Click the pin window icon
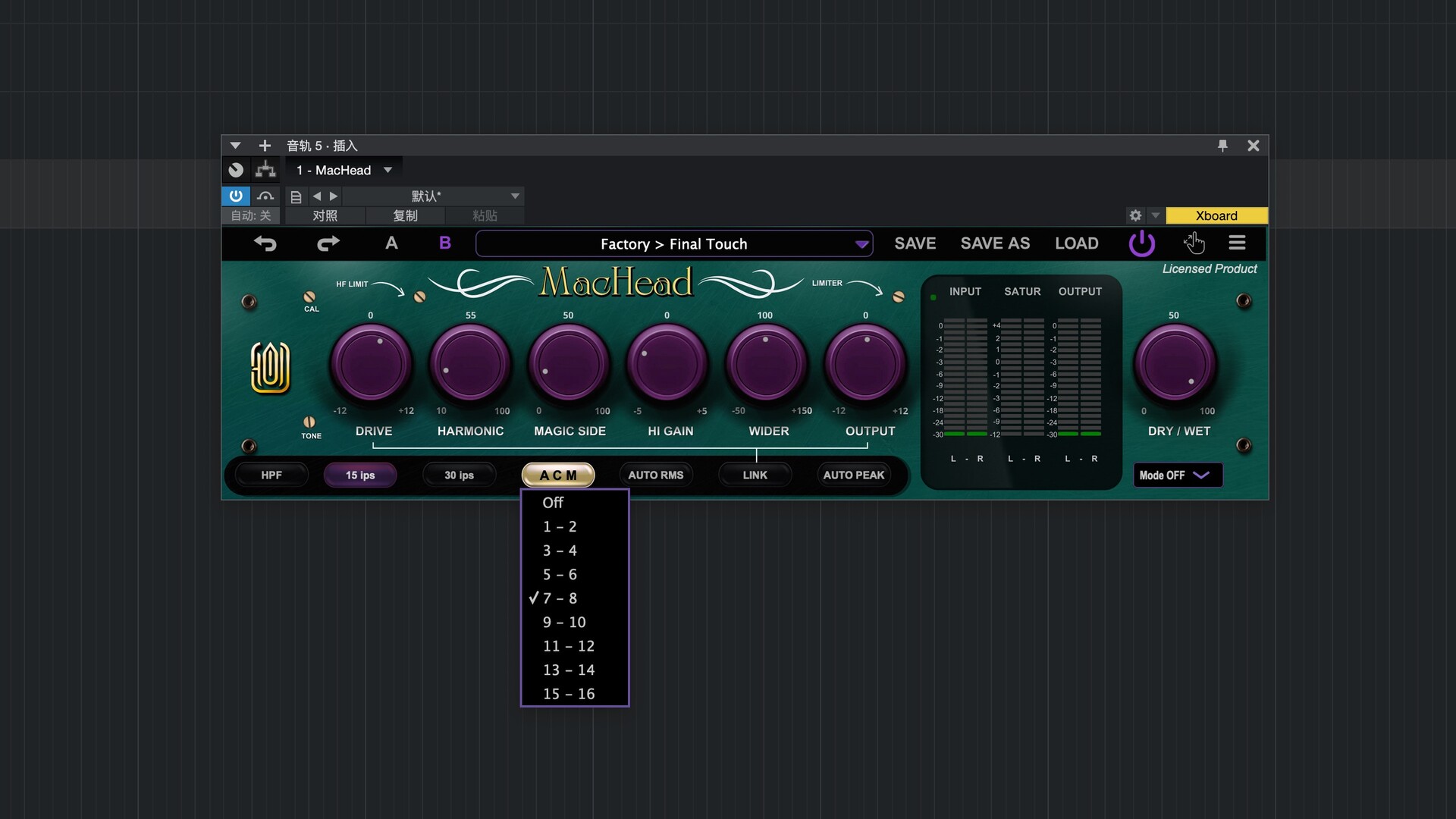Image resolution: width=1456 pixels, height=819 pixels. (x=1222, y=146)
